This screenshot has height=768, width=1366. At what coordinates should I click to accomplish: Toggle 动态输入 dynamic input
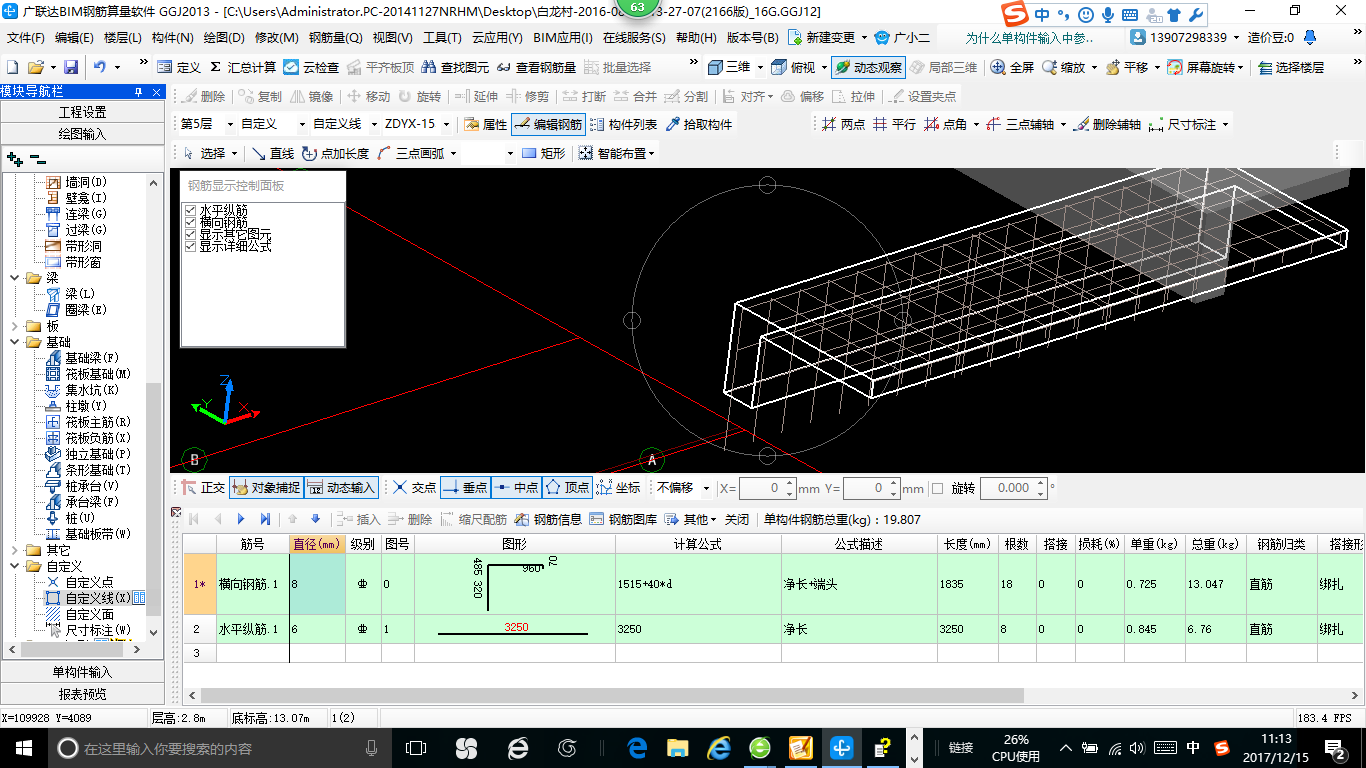pos(341,488)
